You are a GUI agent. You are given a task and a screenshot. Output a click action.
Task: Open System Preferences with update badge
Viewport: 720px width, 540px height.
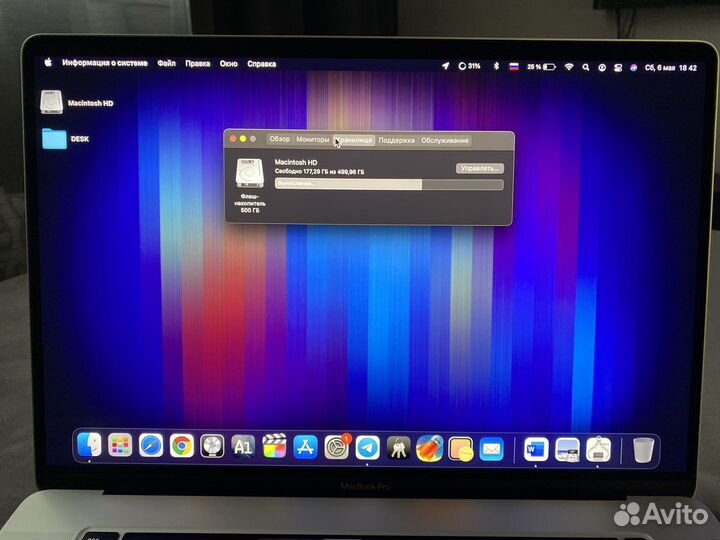pos(337,447)
